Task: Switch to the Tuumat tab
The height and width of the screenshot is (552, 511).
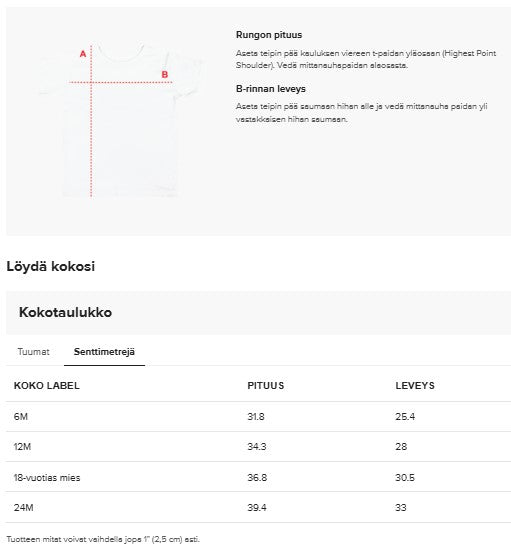Action: pos(33,351)
